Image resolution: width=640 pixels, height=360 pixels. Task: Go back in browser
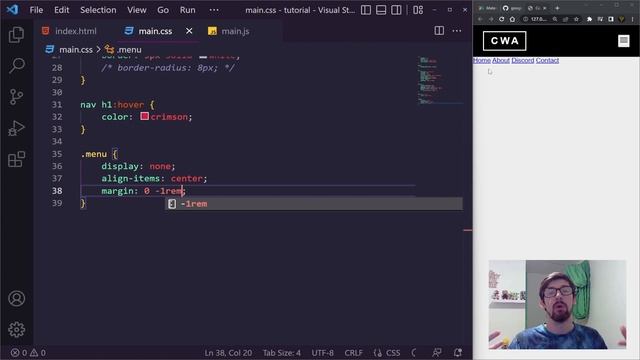[x=480, y=19]
